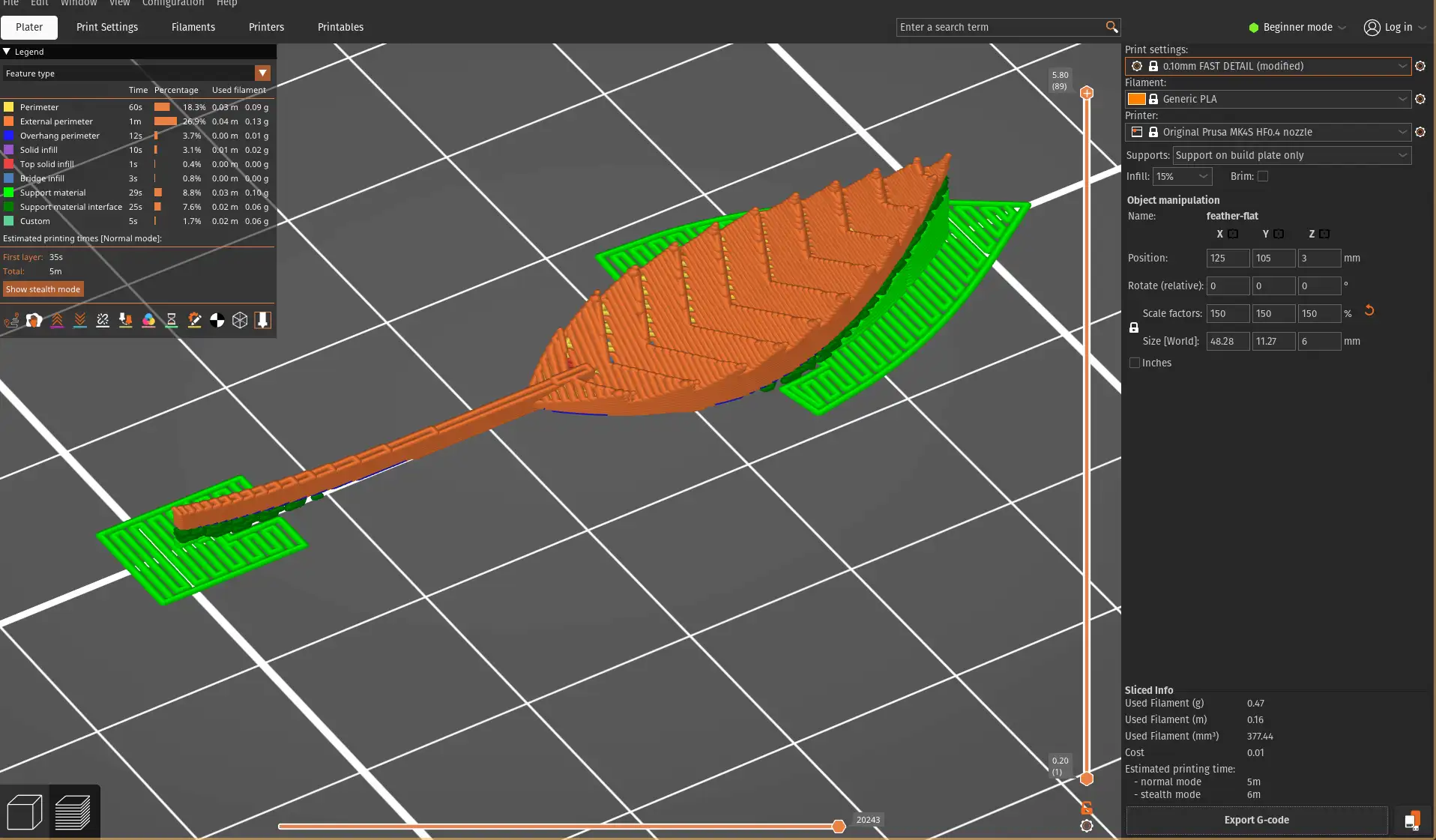Click the reset scale arrow icon
The width and height of the screenshot is (1436, 840).
point(1369,311)
